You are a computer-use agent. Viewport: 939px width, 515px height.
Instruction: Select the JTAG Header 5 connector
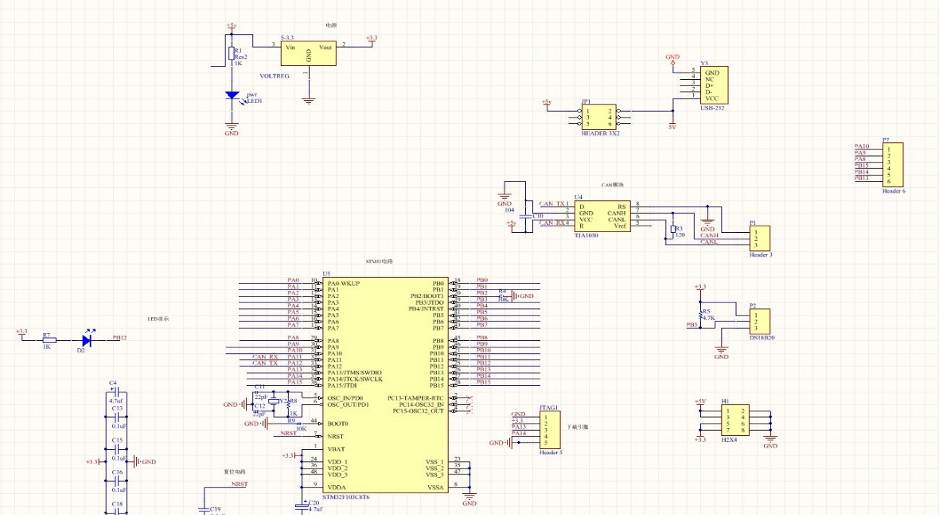point(550,429)
